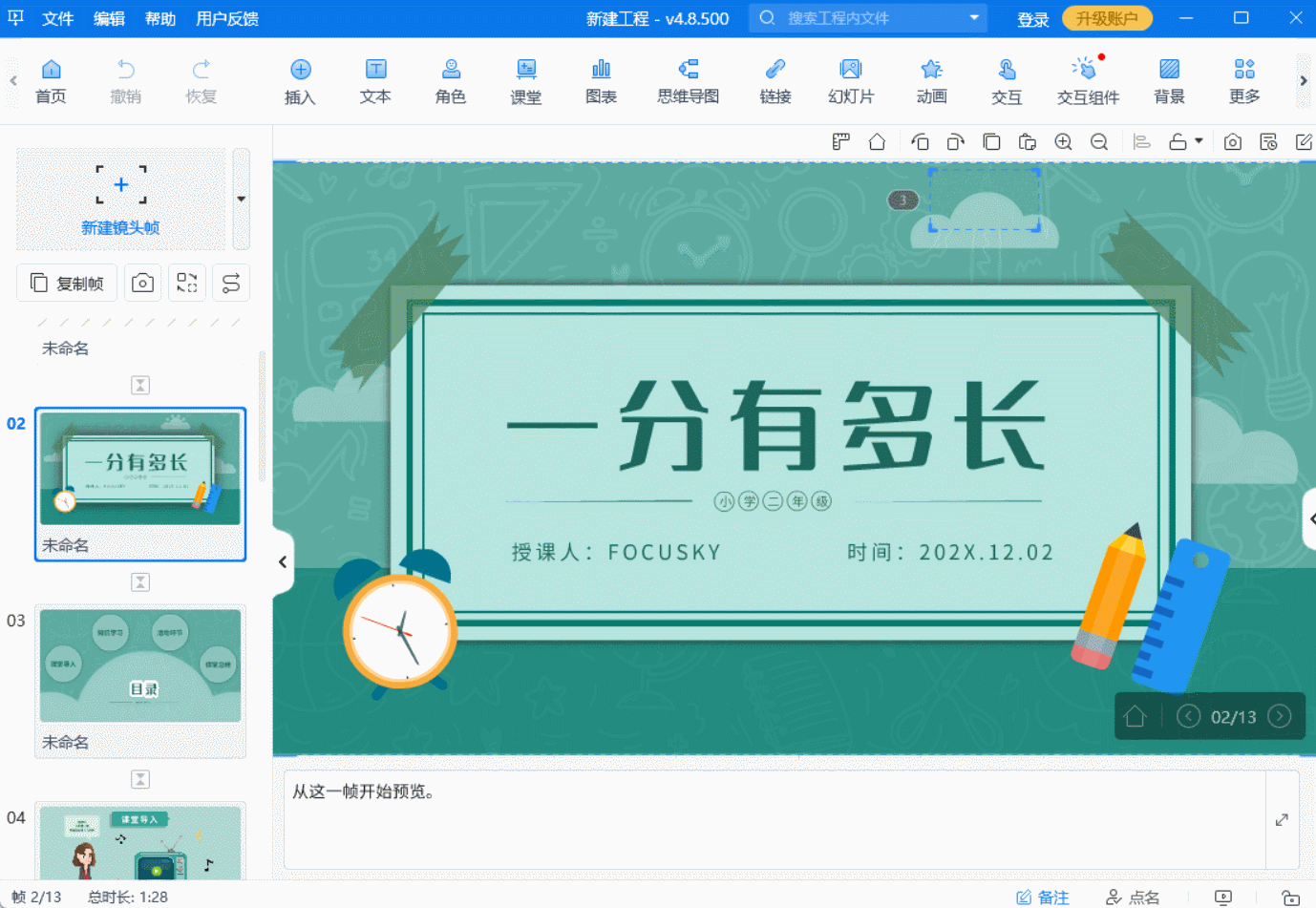Show previous toolbar items with left arrow
Screen dimensions: 1316x908
13,81
